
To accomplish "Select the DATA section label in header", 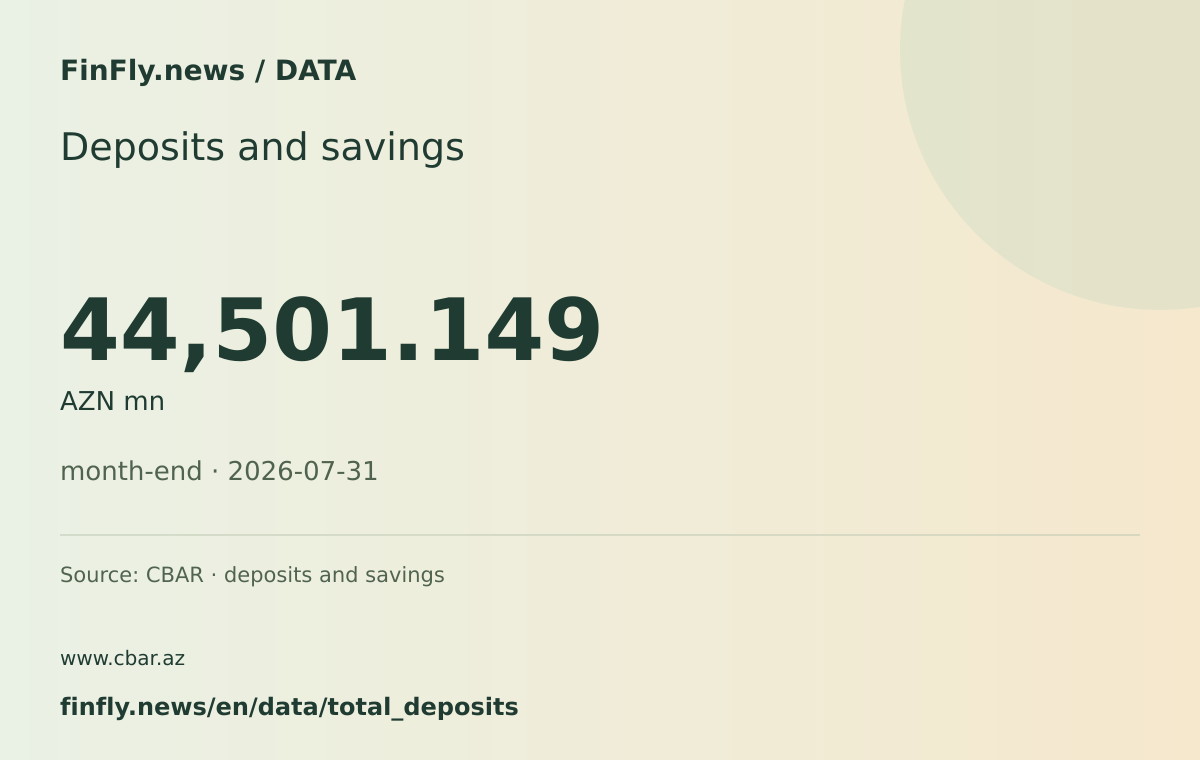I will click(x=315, y=71).
